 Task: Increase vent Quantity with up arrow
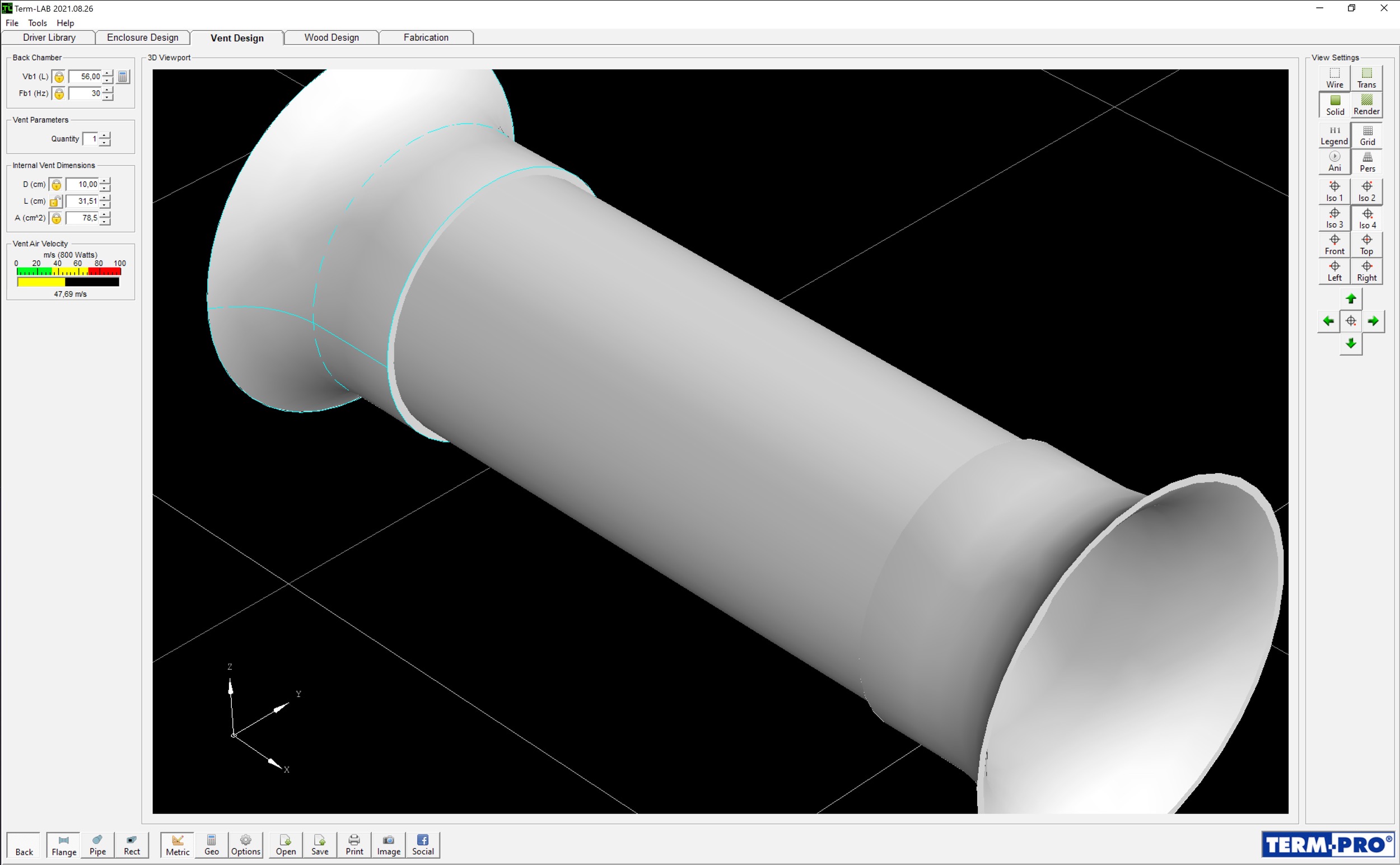(x=105, y=135)
